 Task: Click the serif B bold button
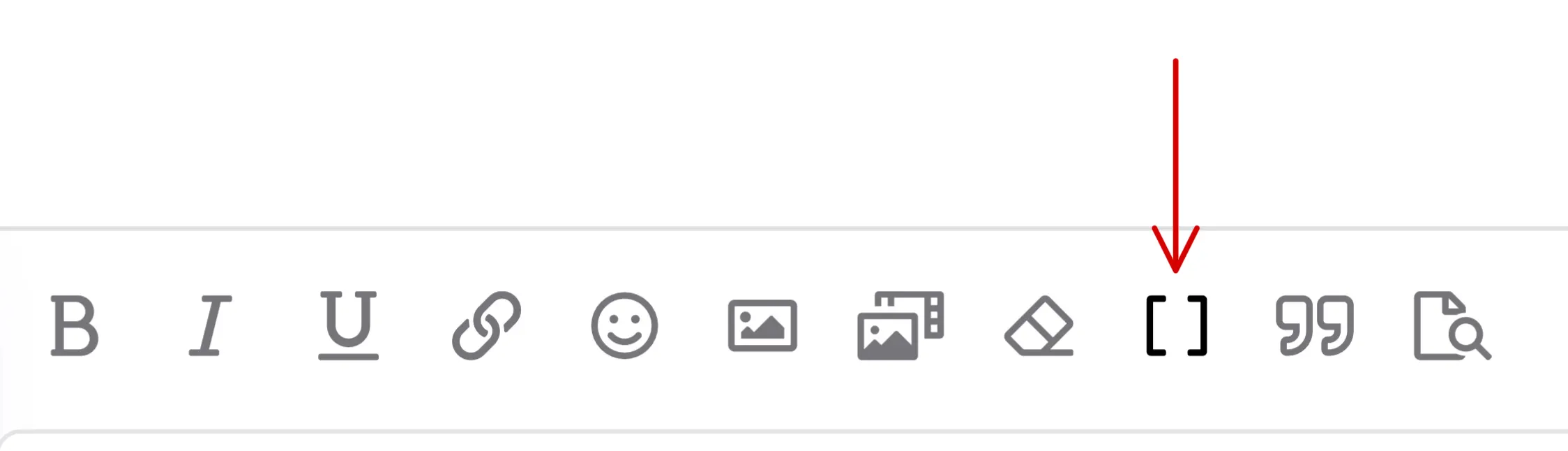tap(75, 325)
